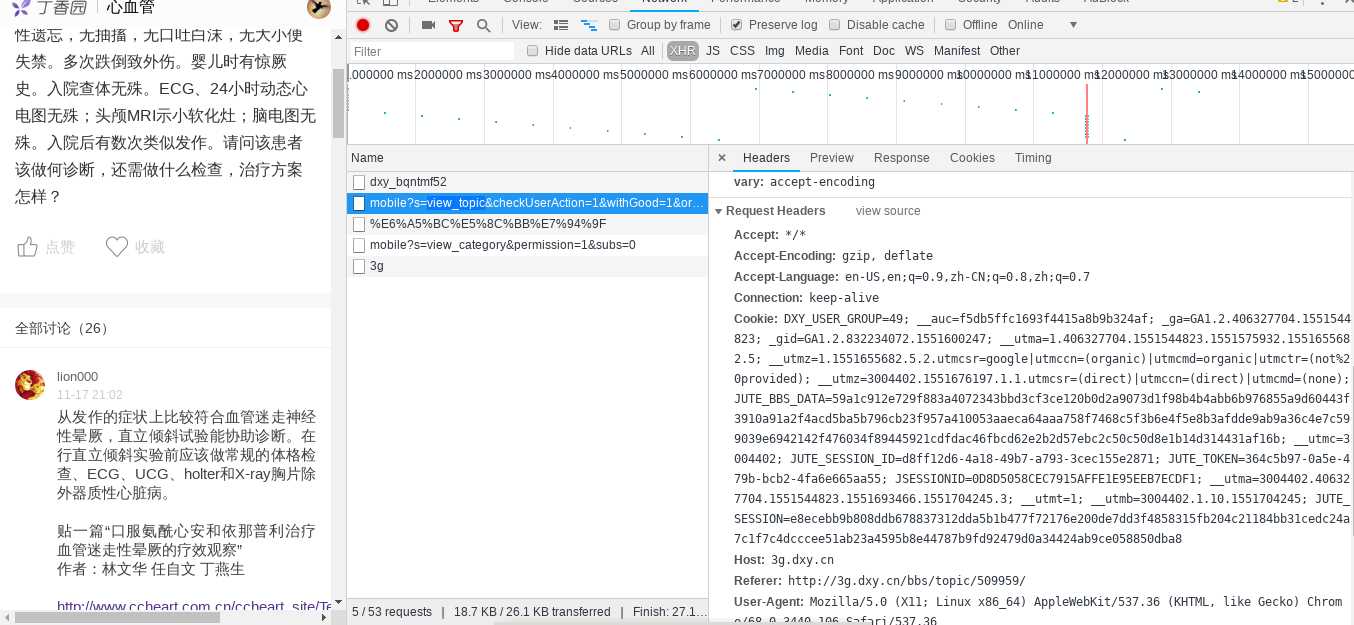The image size is (1354, 625).
Task: Click the 收藏 collect button
Action: point(135,247)
